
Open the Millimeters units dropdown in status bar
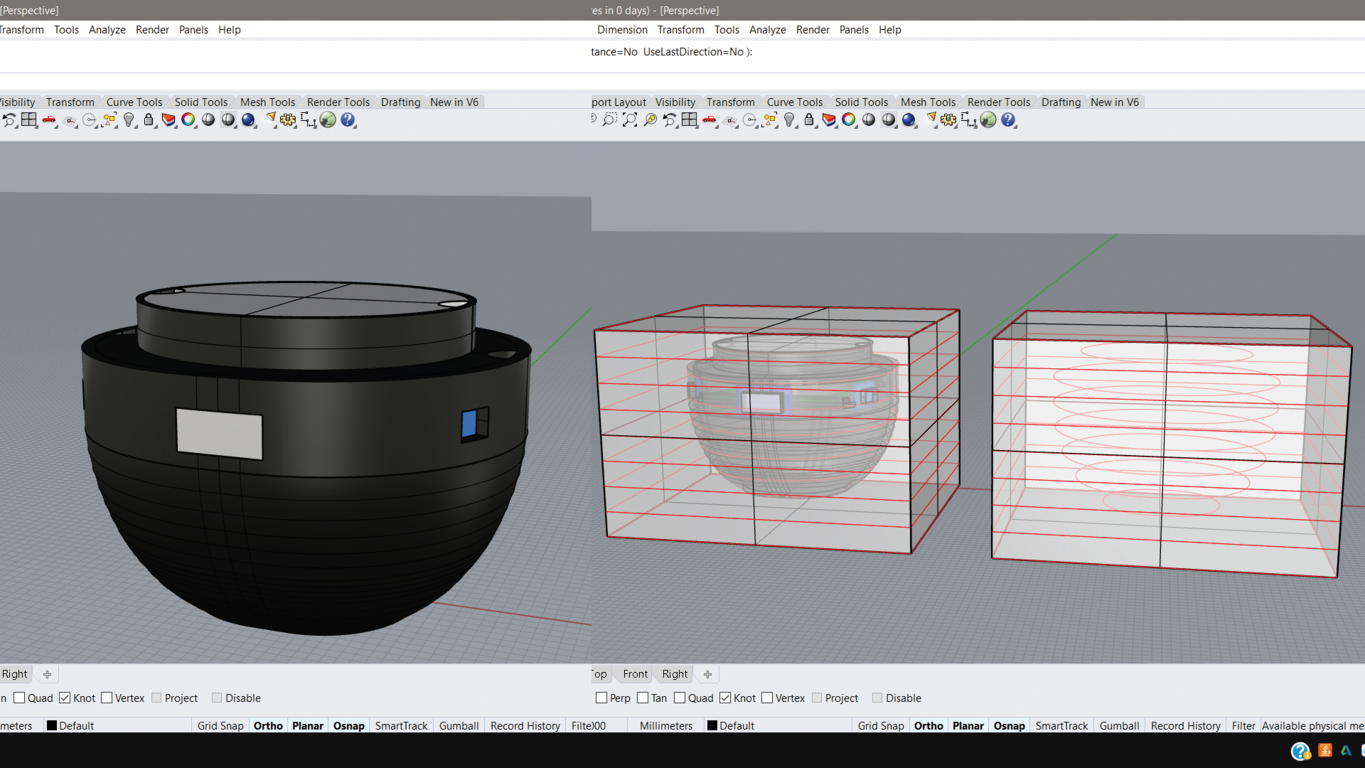(665, 726)
